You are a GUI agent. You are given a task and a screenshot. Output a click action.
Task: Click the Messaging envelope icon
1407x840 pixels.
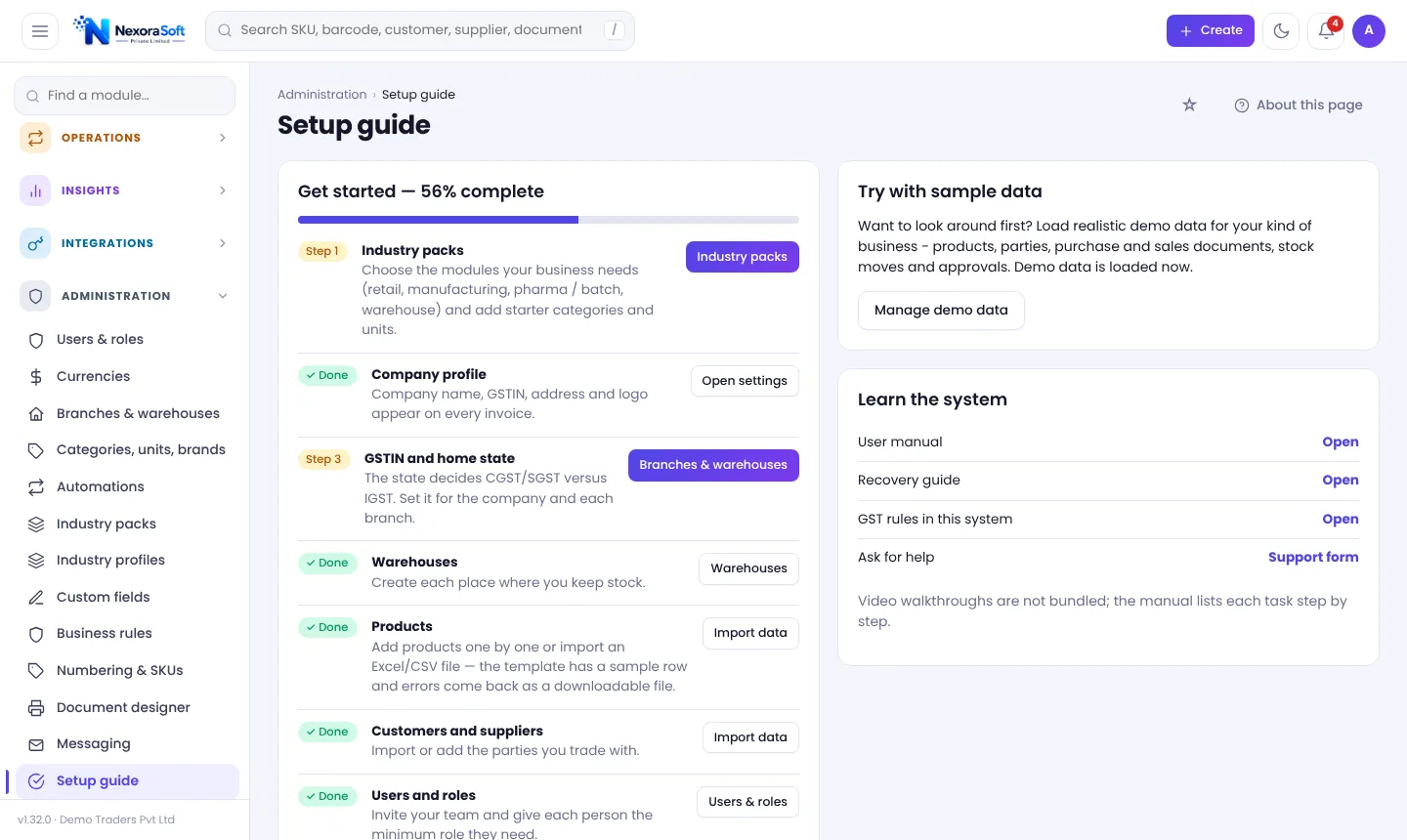(36, 744)
